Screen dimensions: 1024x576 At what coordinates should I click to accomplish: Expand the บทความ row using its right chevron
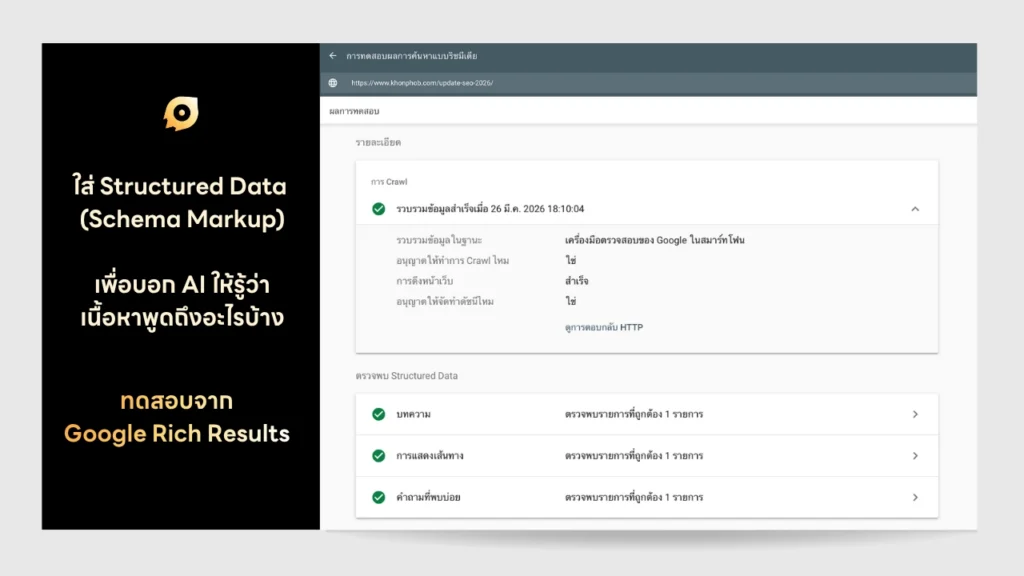tap(915, 414)
